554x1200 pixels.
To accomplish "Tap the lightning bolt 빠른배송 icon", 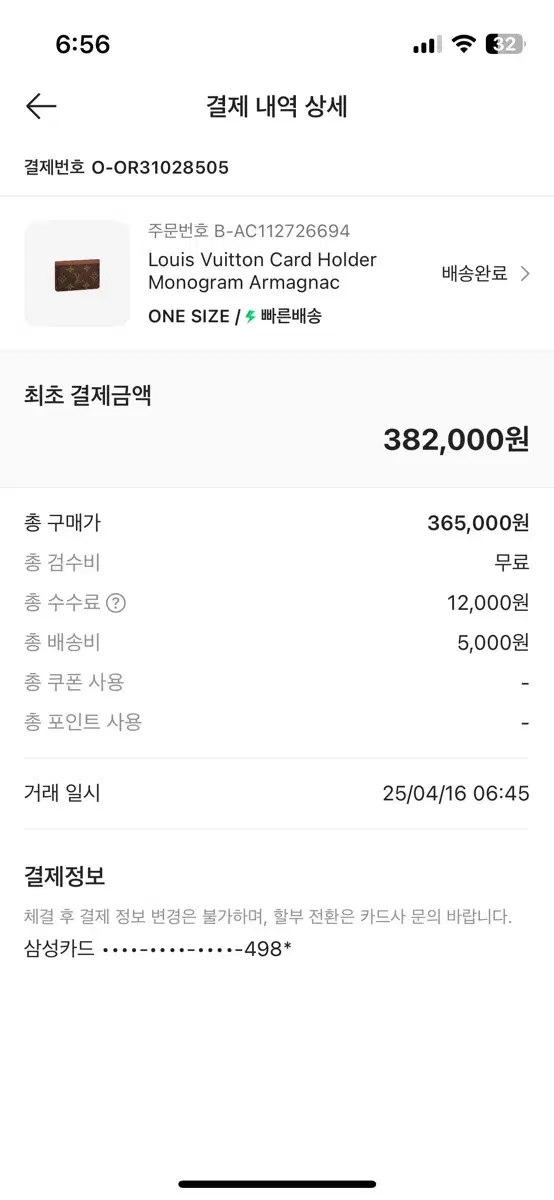I will point(250,316).
